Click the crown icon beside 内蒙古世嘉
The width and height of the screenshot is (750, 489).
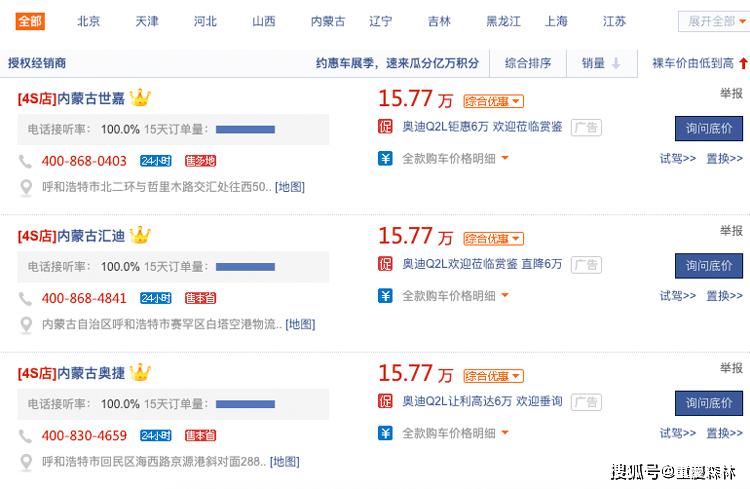coord(140,98)
